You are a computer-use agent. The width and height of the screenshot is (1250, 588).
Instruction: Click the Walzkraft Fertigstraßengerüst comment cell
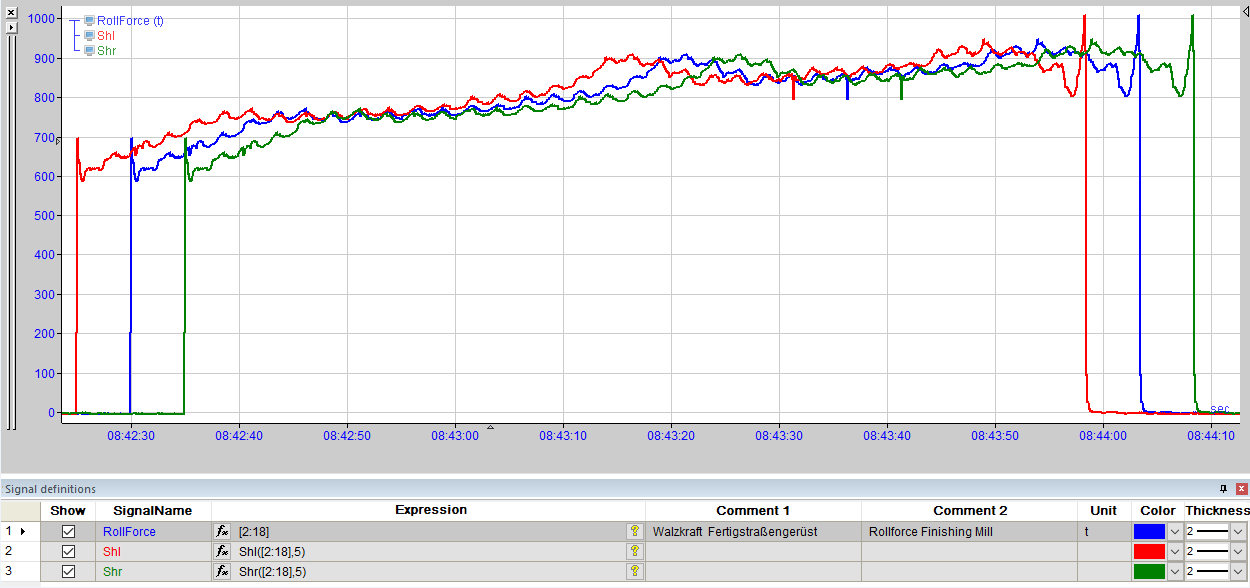pos(753,532)
